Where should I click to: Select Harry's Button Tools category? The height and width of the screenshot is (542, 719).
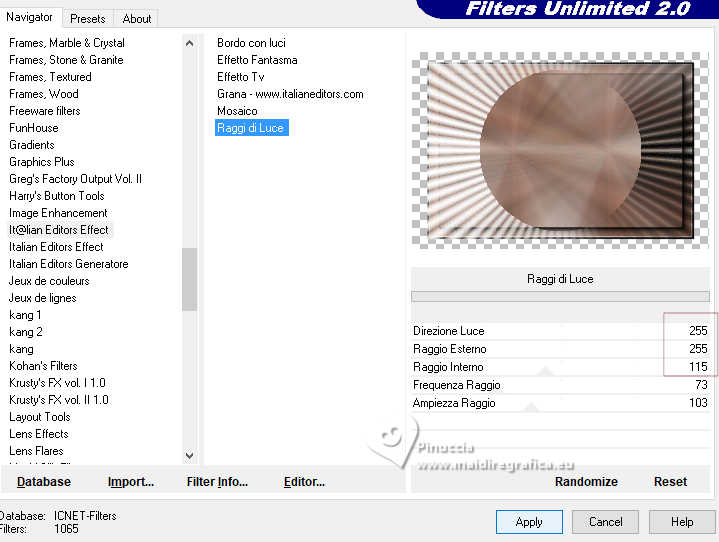[57, 196]
